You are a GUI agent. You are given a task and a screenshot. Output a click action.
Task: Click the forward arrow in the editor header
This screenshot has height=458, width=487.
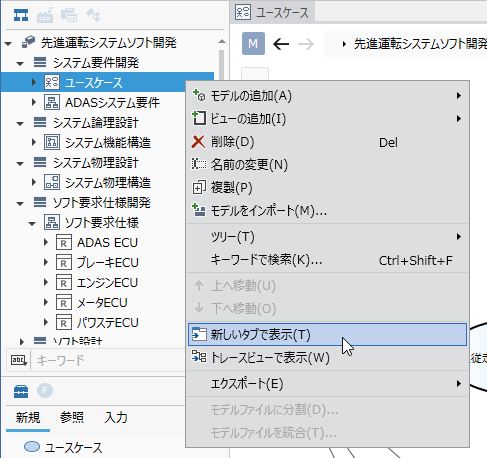coord(306,44)
